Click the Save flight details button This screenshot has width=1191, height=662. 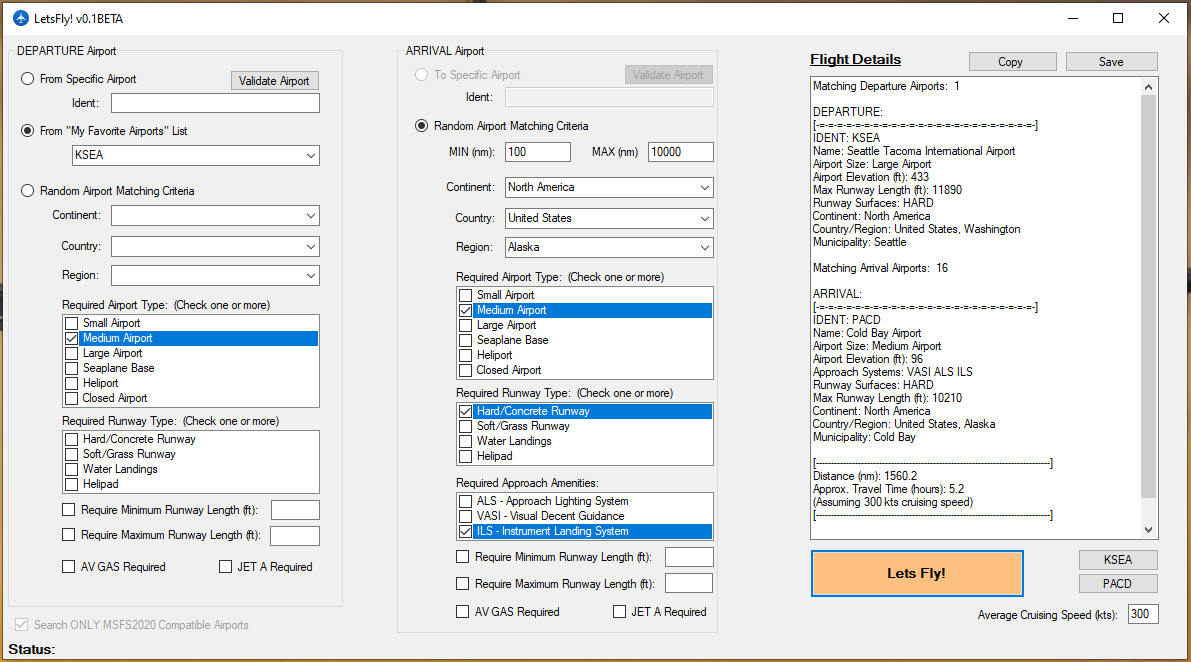(x=1111, y=62)
